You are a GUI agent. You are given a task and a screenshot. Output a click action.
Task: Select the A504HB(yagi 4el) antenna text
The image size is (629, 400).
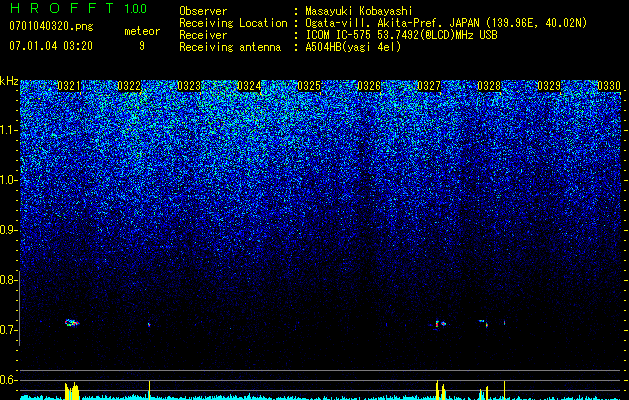tap(353, 47)
